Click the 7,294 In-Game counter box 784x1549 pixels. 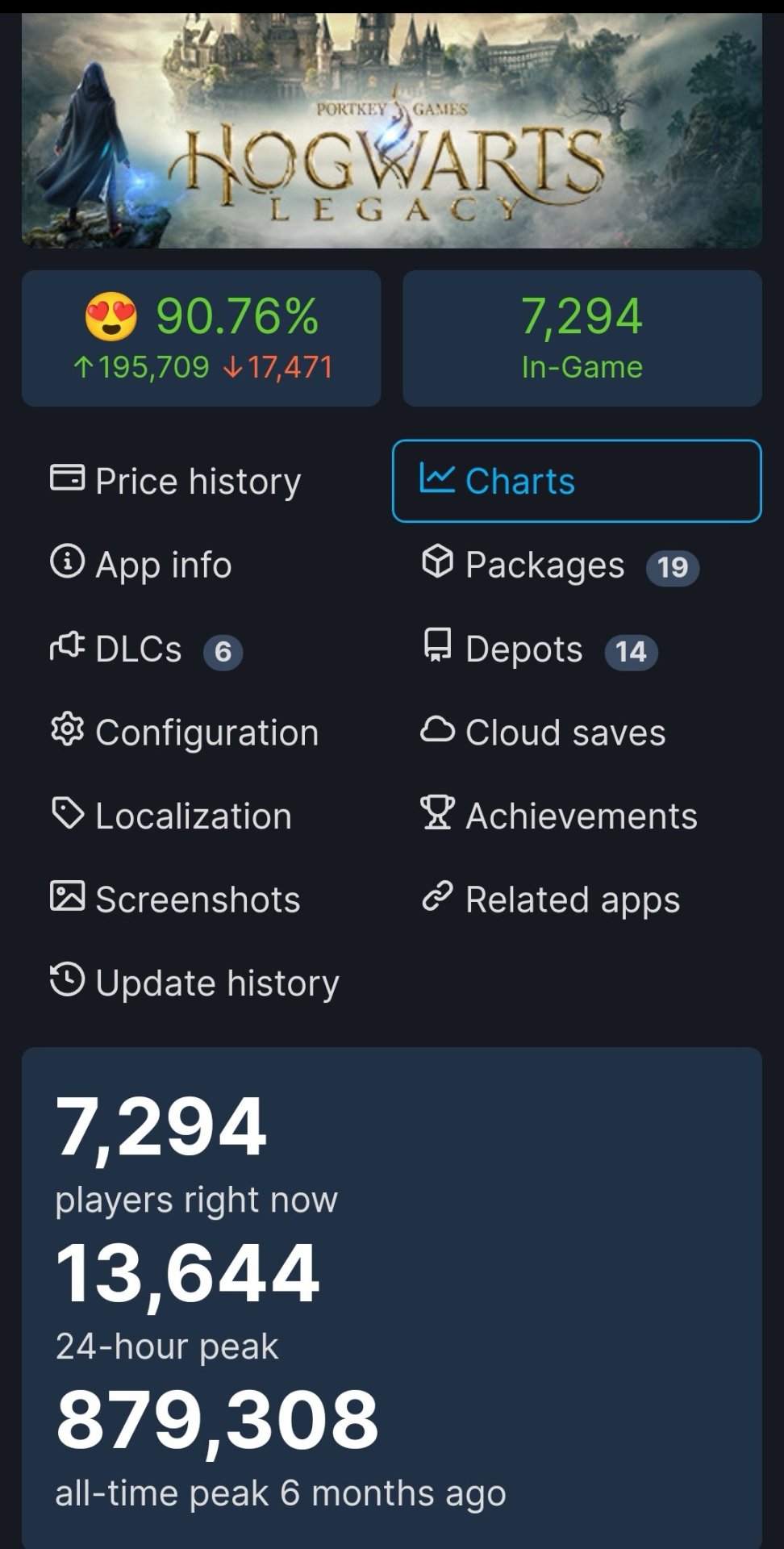click(582, 338)
